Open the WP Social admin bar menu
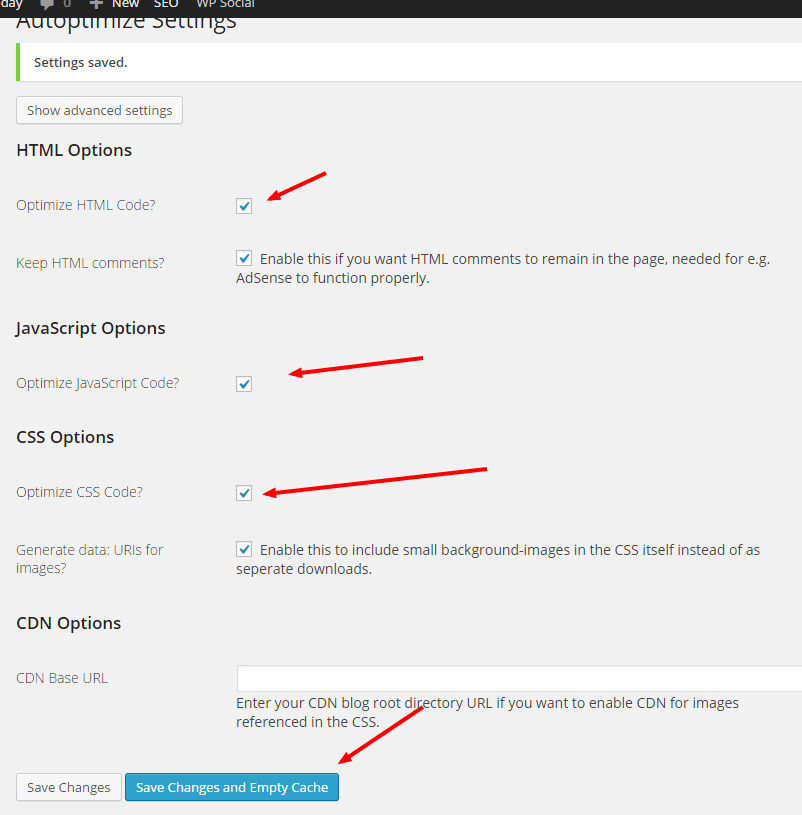 click(x=226, y=4)
